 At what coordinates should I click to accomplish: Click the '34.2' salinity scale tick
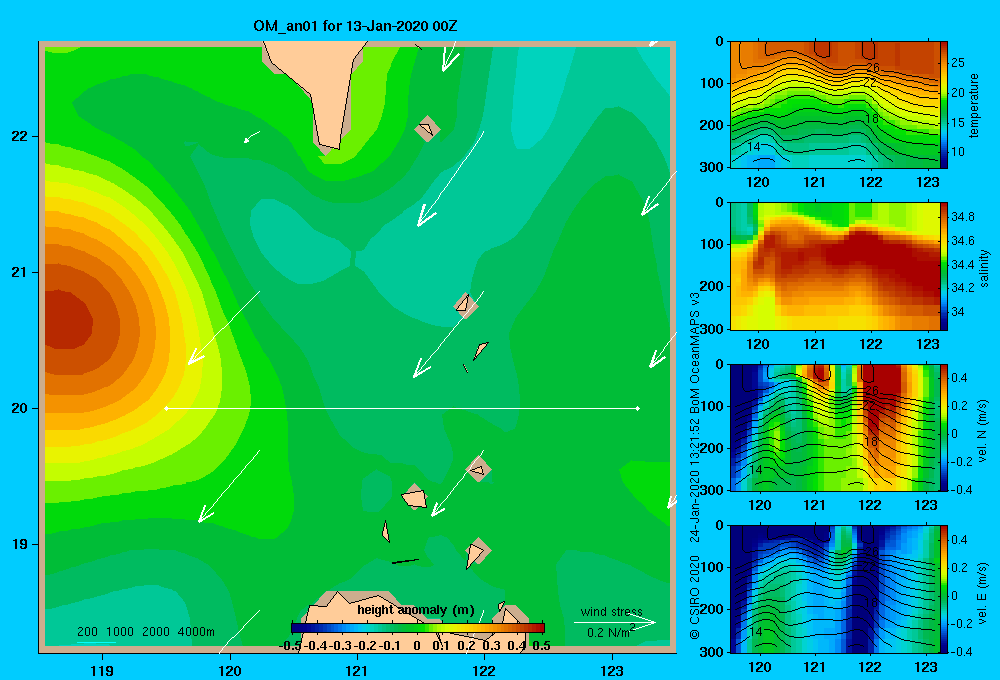tap(962, 288)
